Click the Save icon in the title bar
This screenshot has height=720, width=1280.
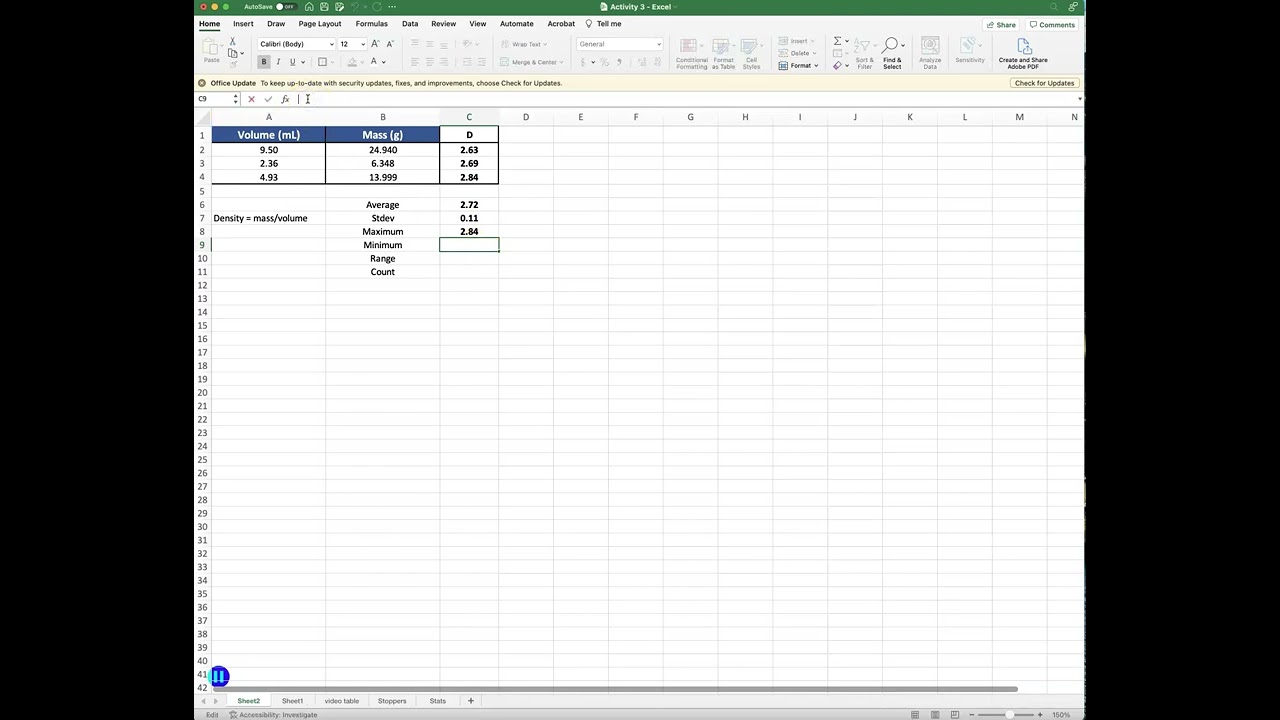pyautogui.click(x=324, y=7)
